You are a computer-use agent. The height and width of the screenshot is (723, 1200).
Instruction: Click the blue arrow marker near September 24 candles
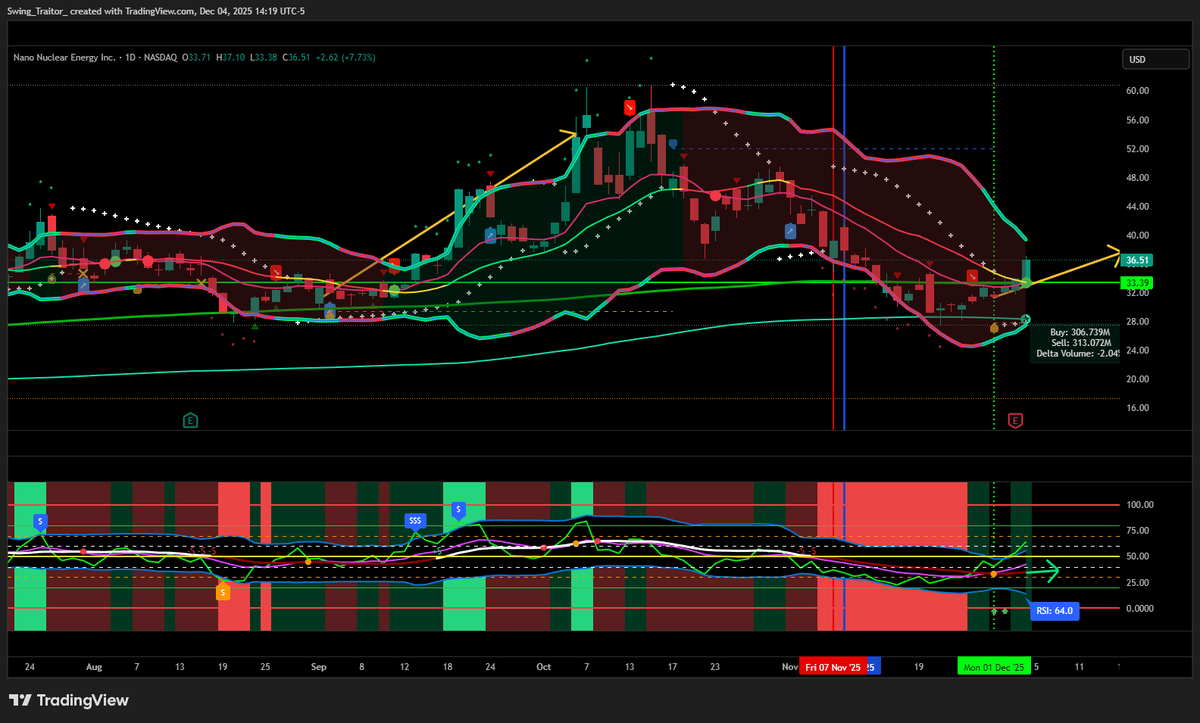coord(491,234)
